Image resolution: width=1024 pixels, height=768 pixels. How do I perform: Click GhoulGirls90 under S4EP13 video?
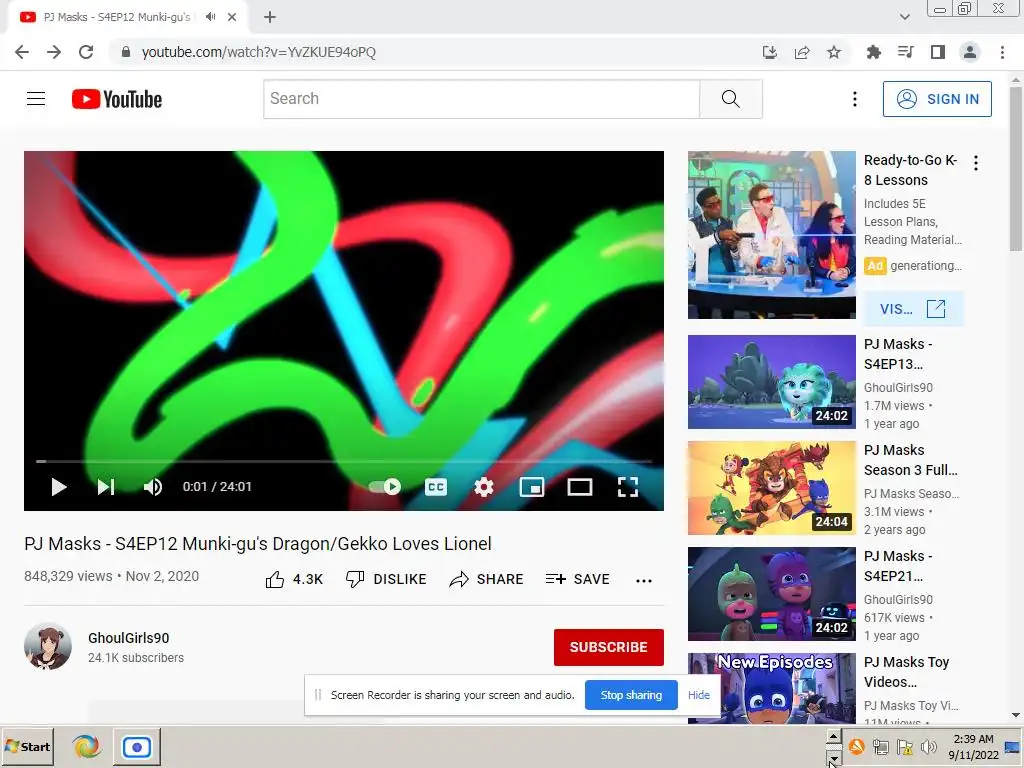pyautogui.click(x=898, y=387)
